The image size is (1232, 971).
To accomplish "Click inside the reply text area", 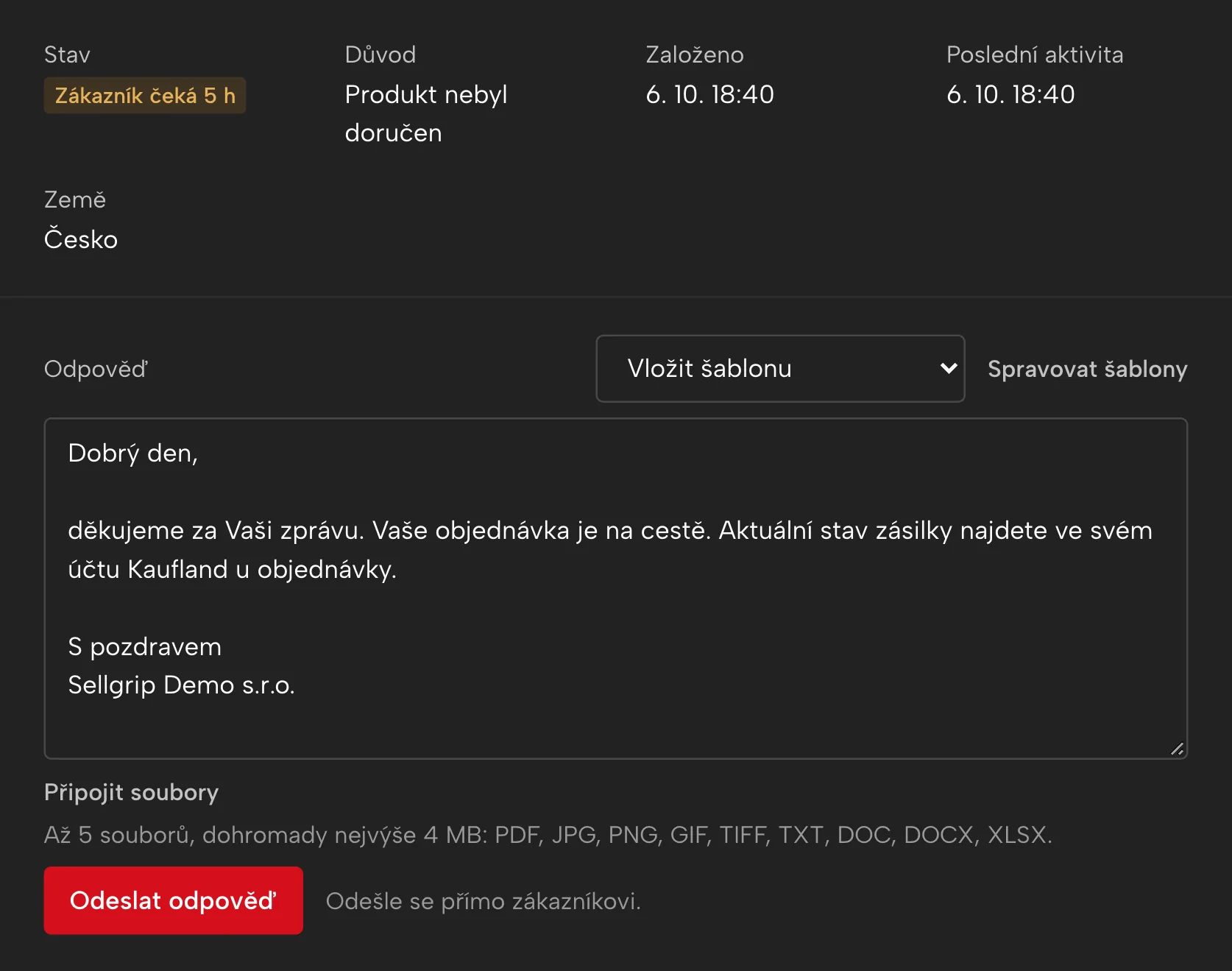I will [615, 588].
